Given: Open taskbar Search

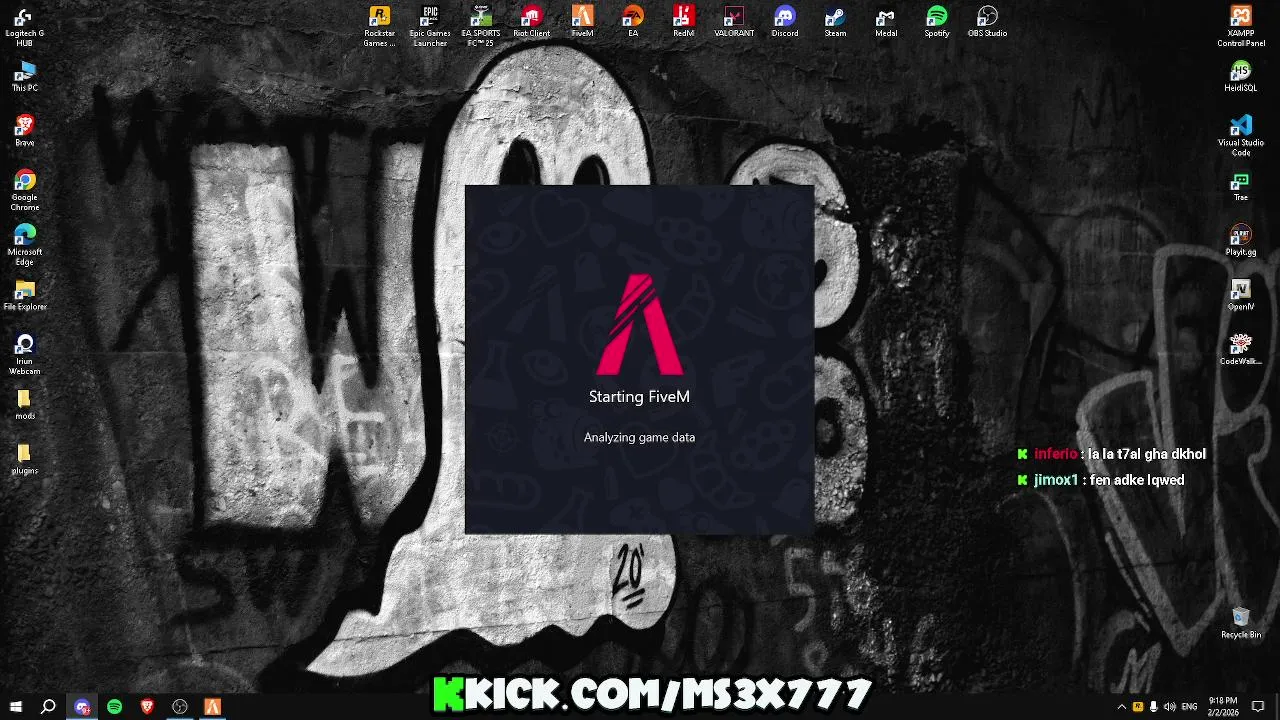Looking at the screenshot, I should 48,707.
